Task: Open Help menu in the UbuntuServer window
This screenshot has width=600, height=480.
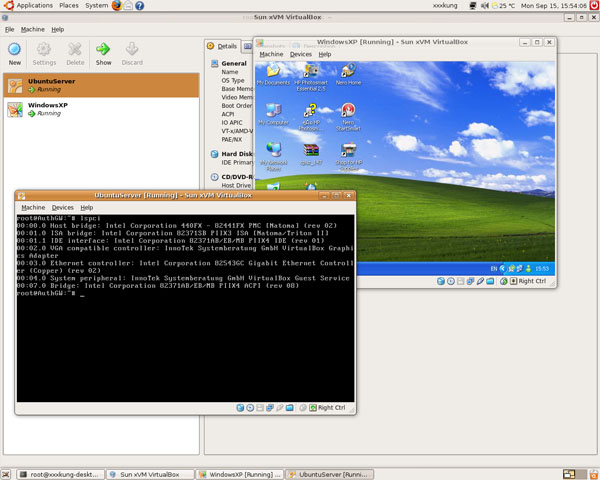Action: coord(87,207)
